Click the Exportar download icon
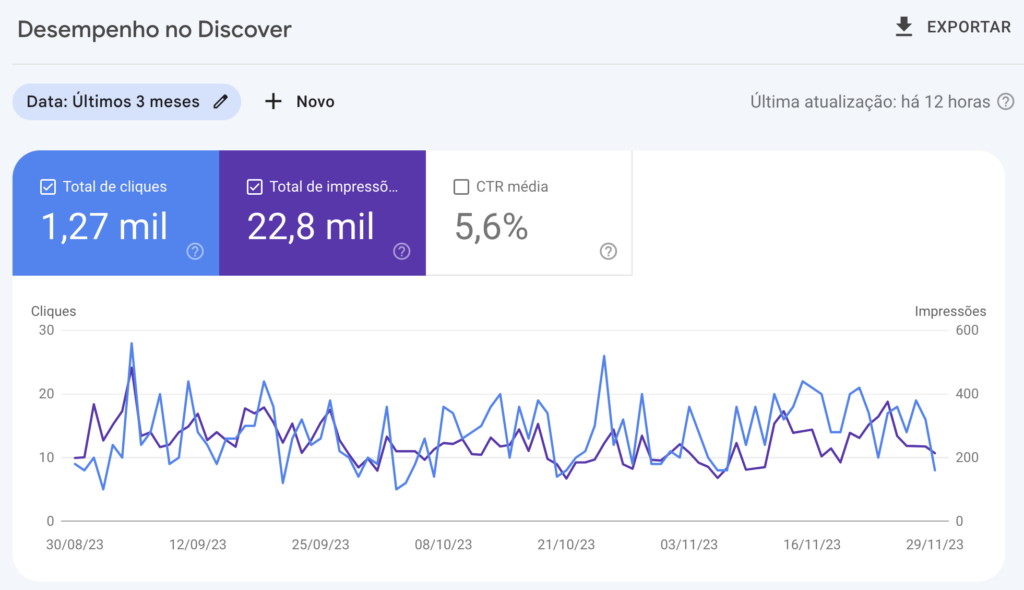The height and width of the screenshot is (590, 1024). 904,27
